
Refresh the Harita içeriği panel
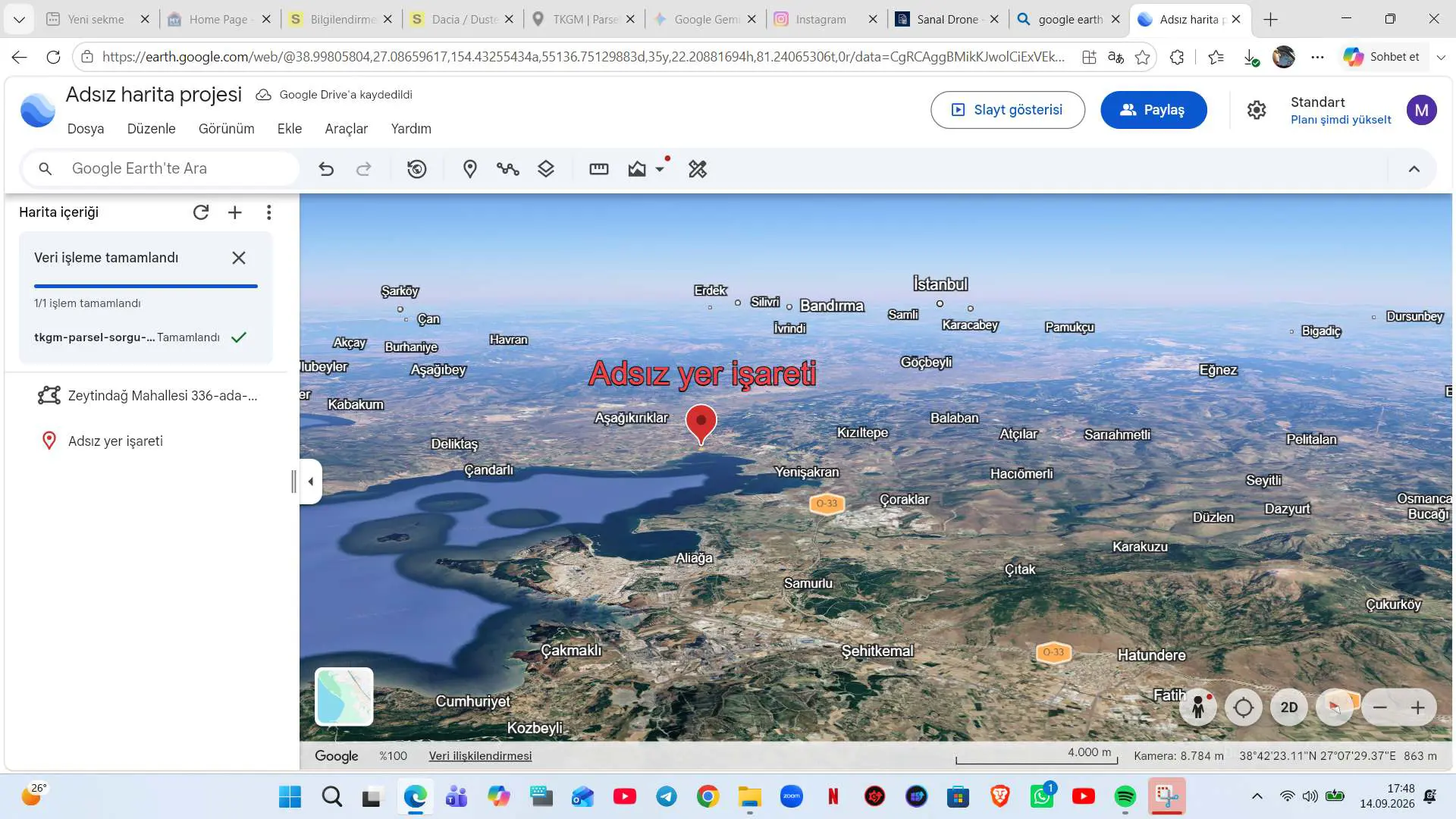(x=201, y=212)
